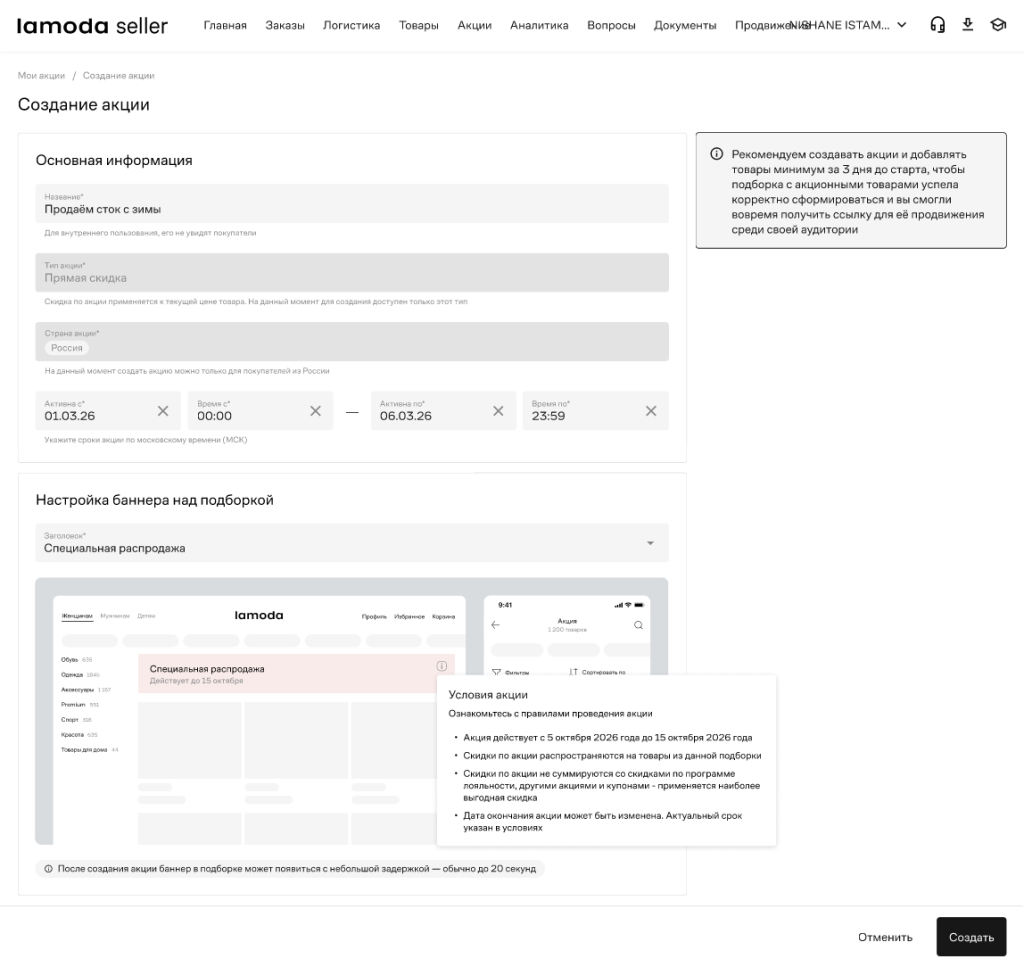Screen dimensions: 1024x967
Task: Open the Аналитика section
Action: 539,25
